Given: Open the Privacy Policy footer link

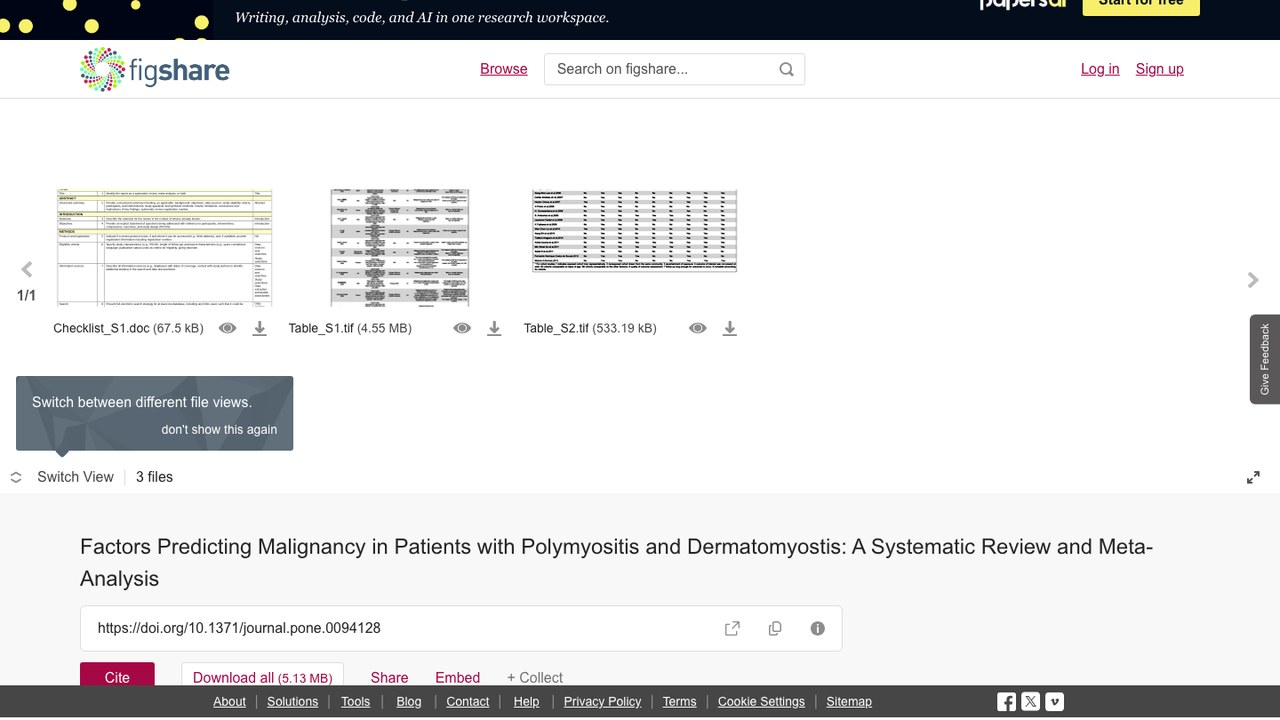Looking at the screenshot, I should [x=603, y=702].
